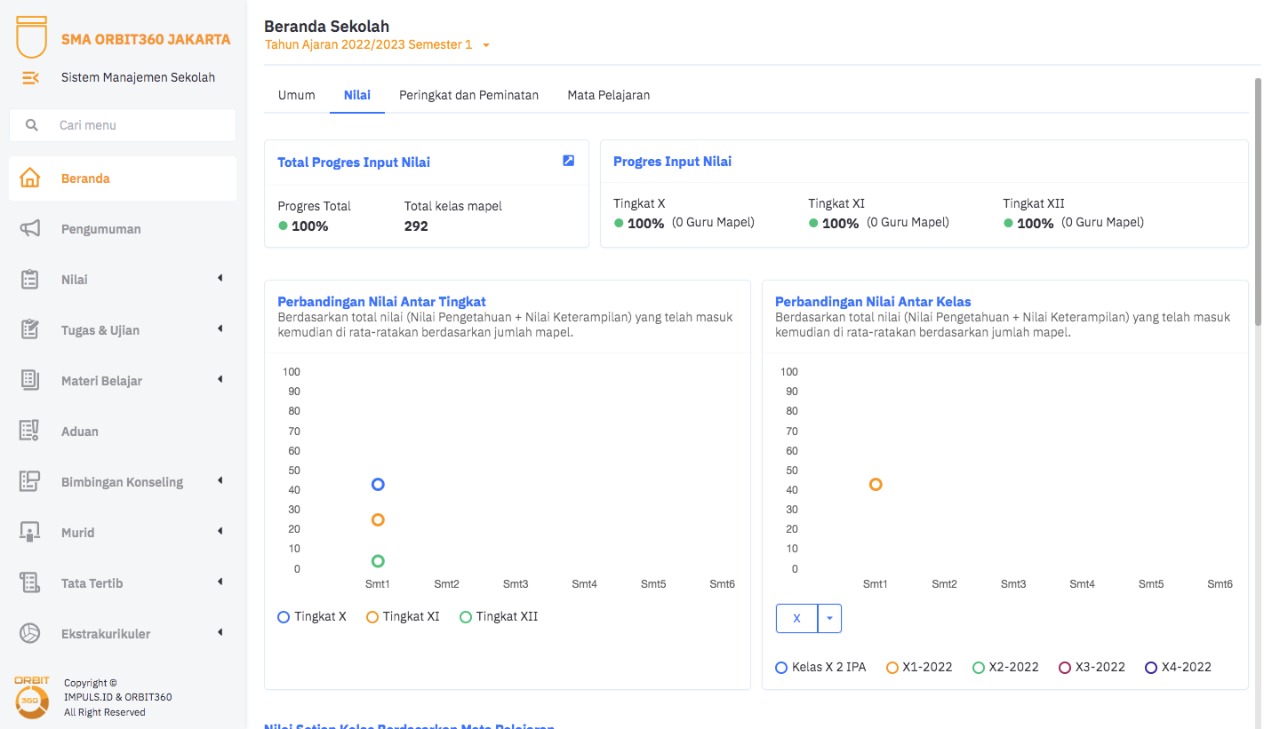Collapse the sidebar with the menu toggle icon
This screenshot has width=1280, height=729.
coord(30,78)
